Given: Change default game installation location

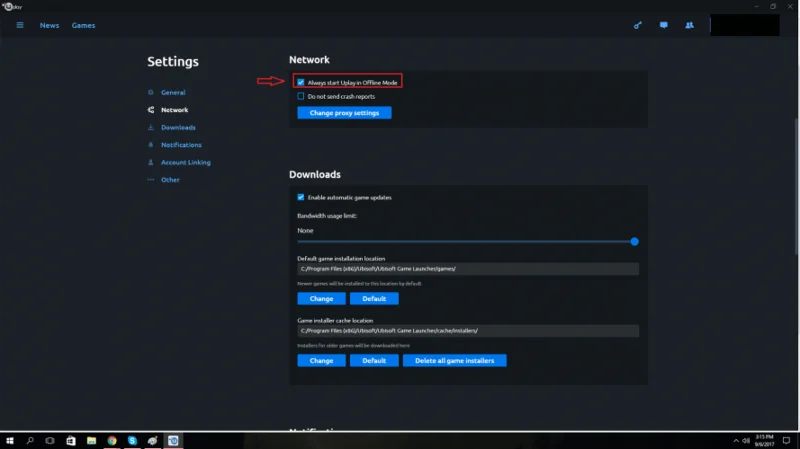Looking at the screenshot, I should pyautogui.click(x=321, y=298).
